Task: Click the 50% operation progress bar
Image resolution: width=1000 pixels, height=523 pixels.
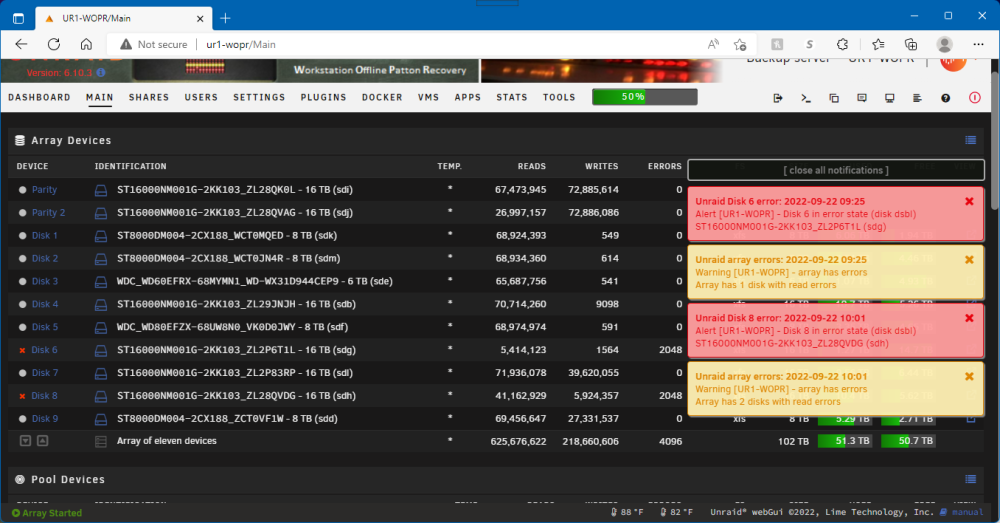Action: tap(644, 97)
